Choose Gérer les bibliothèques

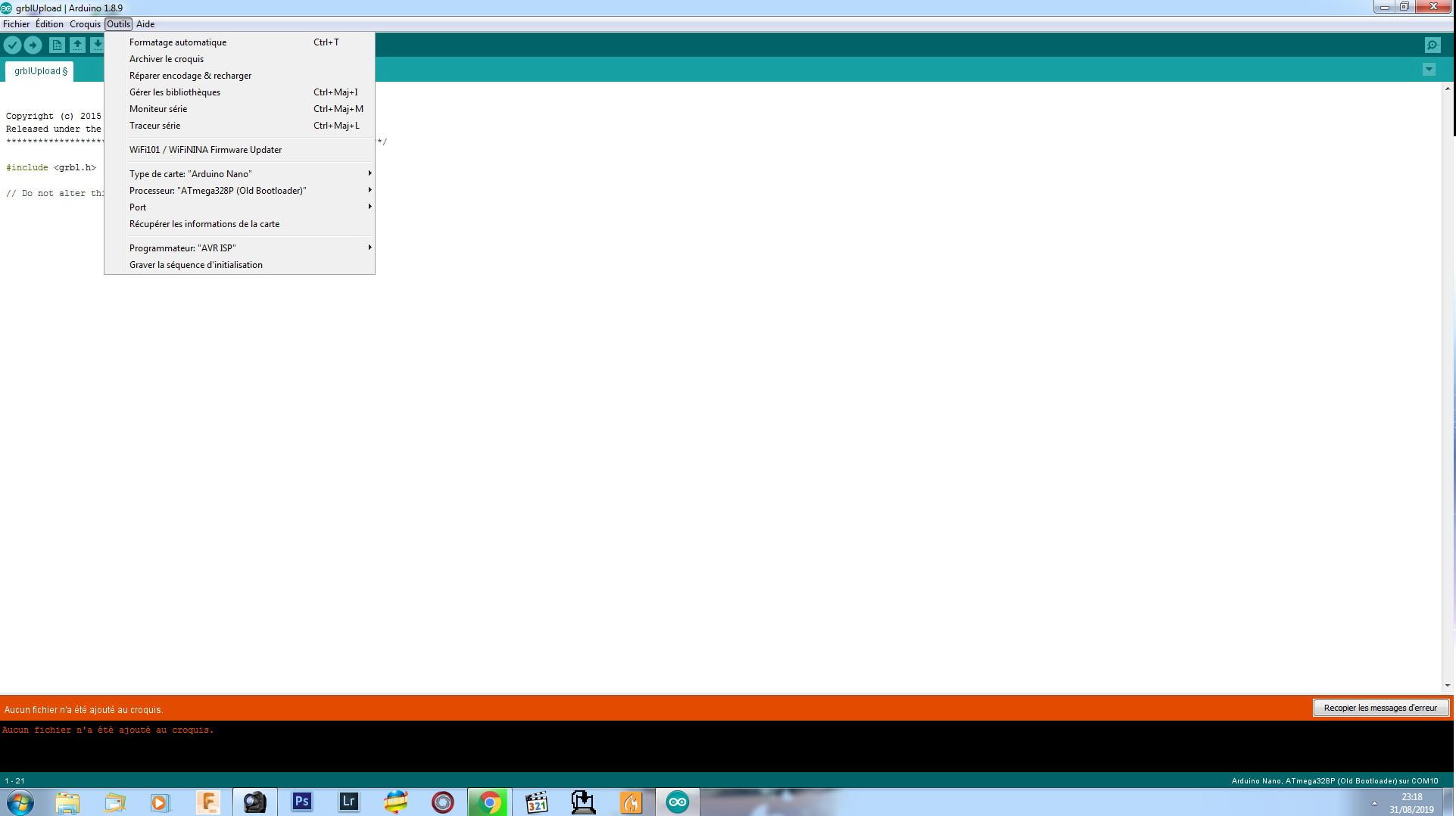pyautogui.click(x=239, y=92)
